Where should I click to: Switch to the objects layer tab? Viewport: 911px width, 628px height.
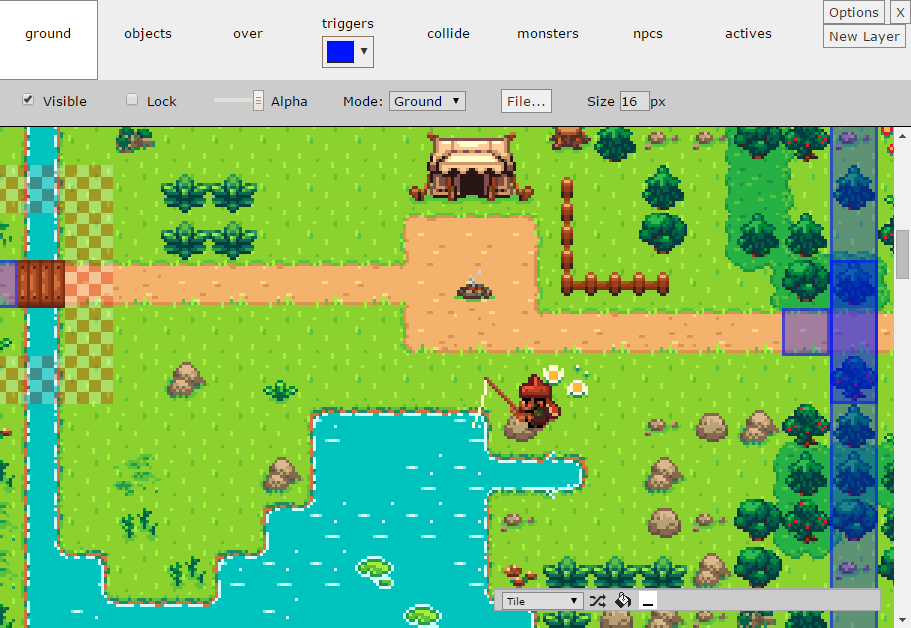pyautogui.click(x=148, y=34)
